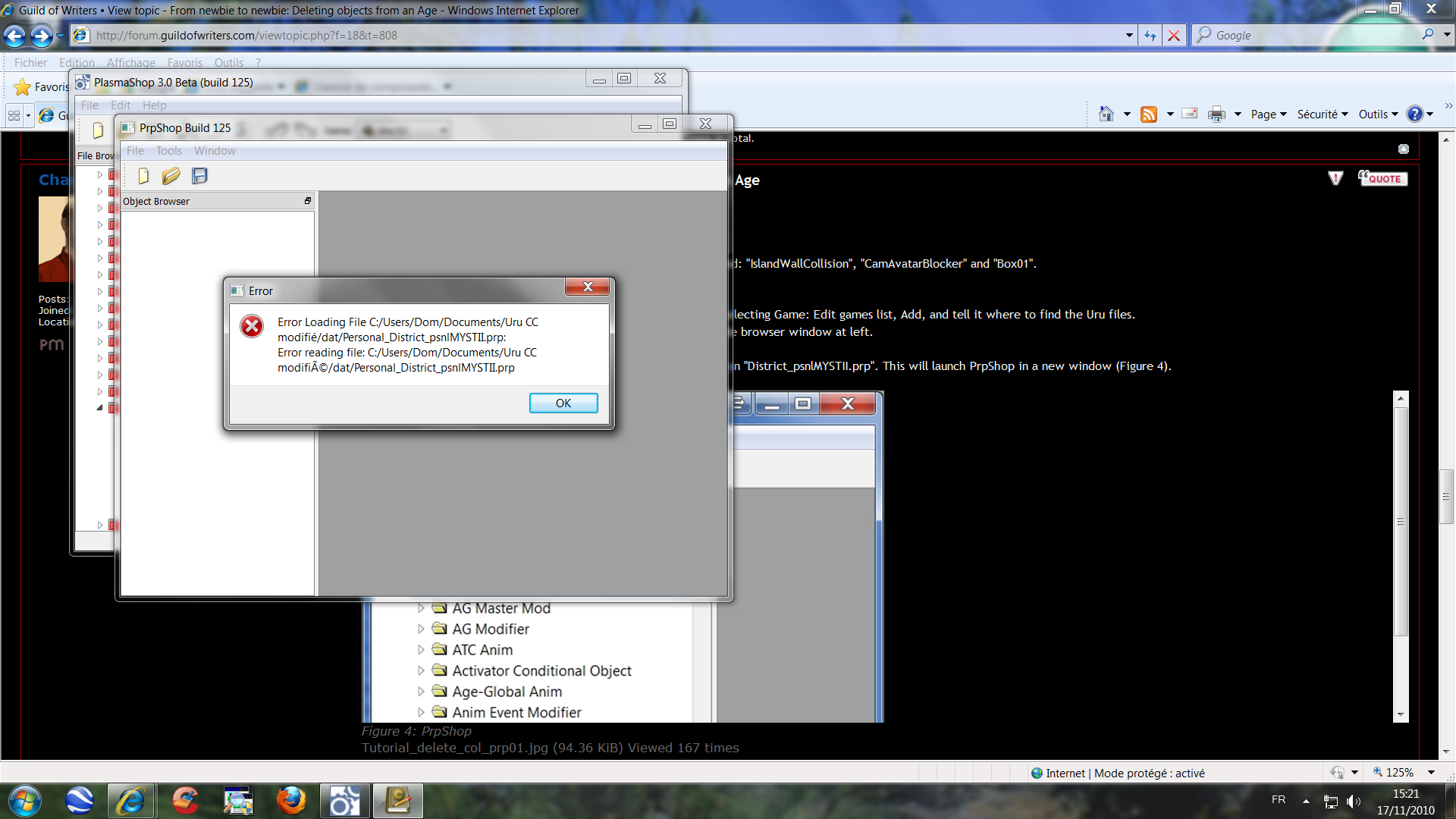Expand the ATC Anim tree item
Screen dimensions: 1456x819
421,650
